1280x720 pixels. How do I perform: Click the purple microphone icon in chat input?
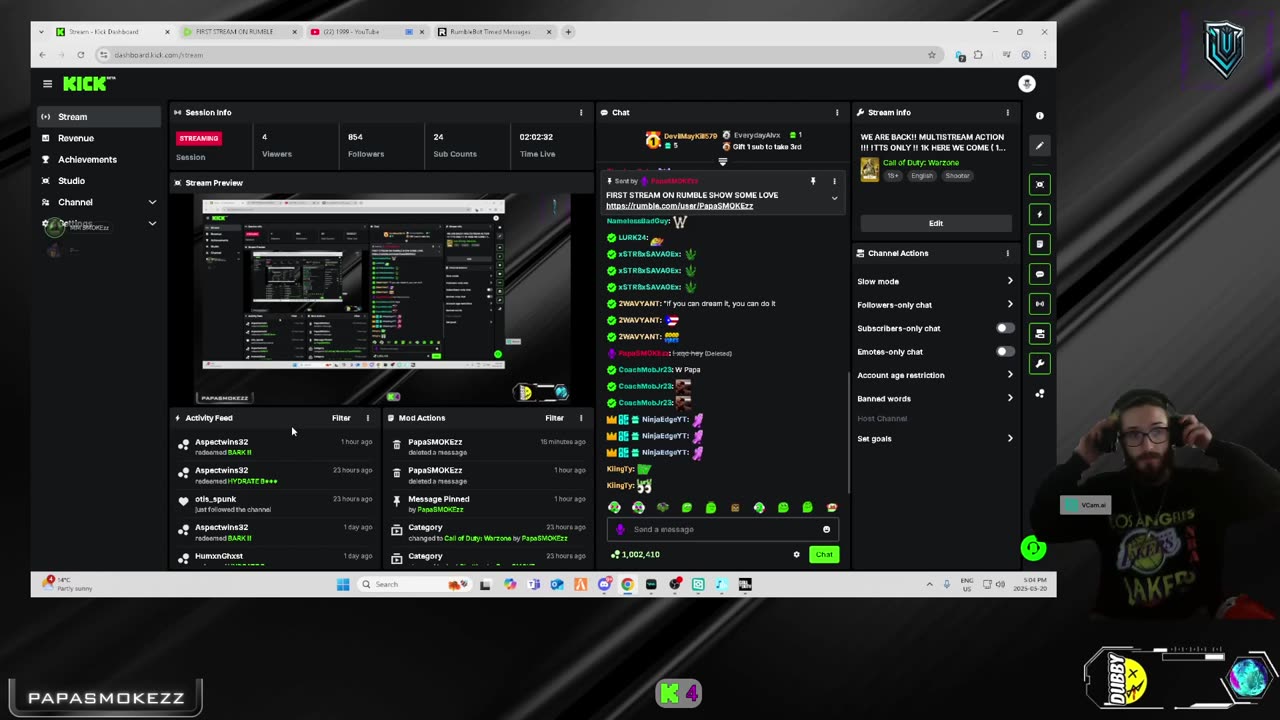tap(620, 529)
